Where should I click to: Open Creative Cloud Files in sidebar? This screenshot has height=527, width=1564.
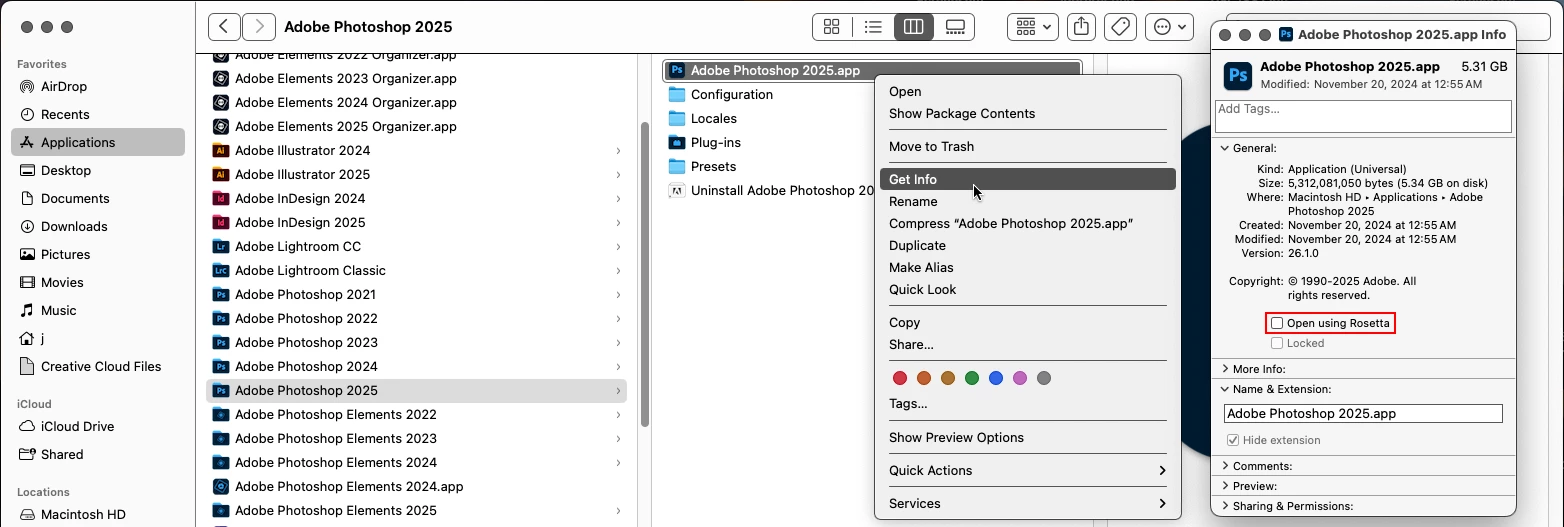pos(98,366)
